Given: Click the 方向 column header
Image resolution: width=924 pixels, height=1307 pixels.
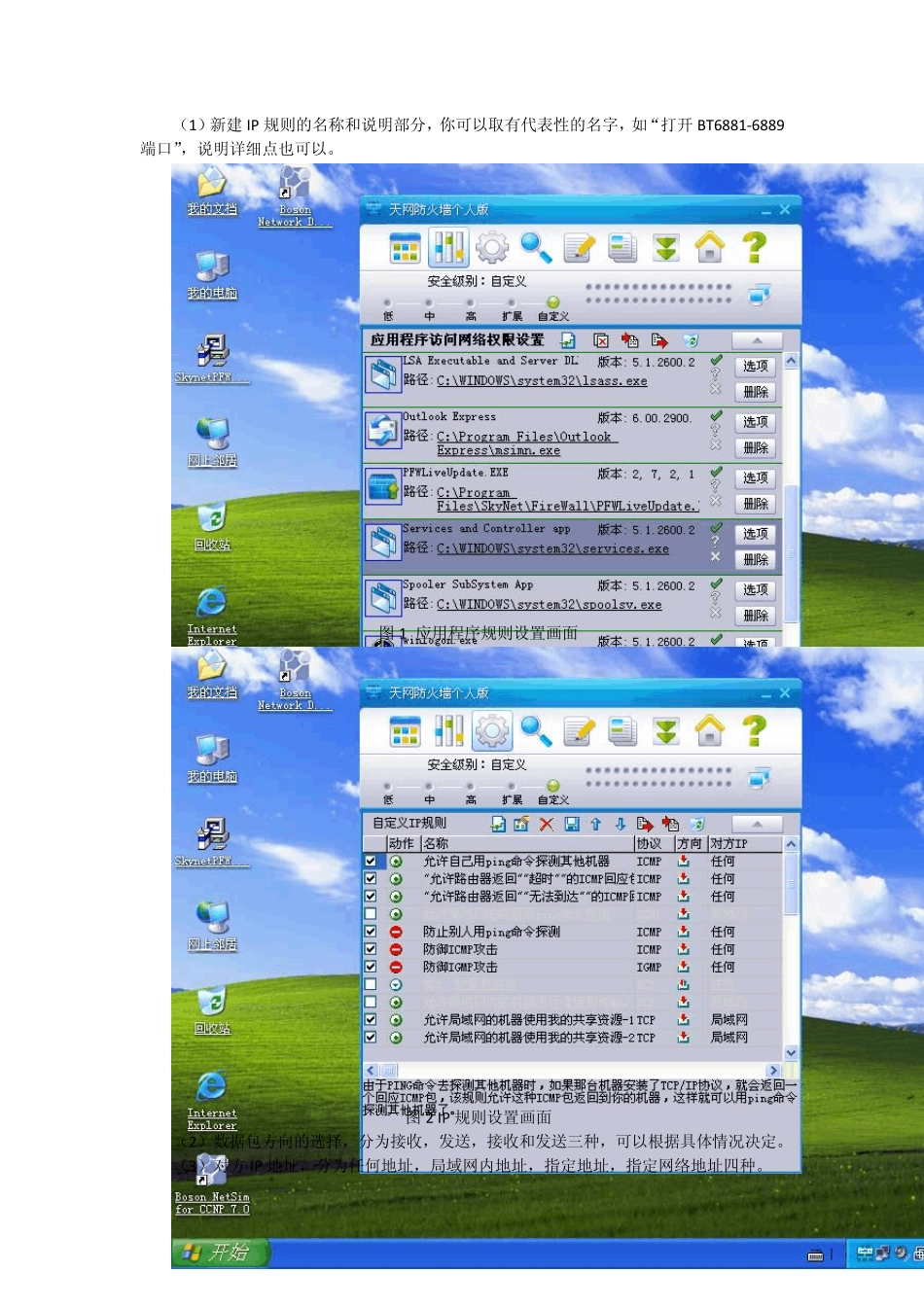Looking at the screenshot, I should (x=691, y=843).
